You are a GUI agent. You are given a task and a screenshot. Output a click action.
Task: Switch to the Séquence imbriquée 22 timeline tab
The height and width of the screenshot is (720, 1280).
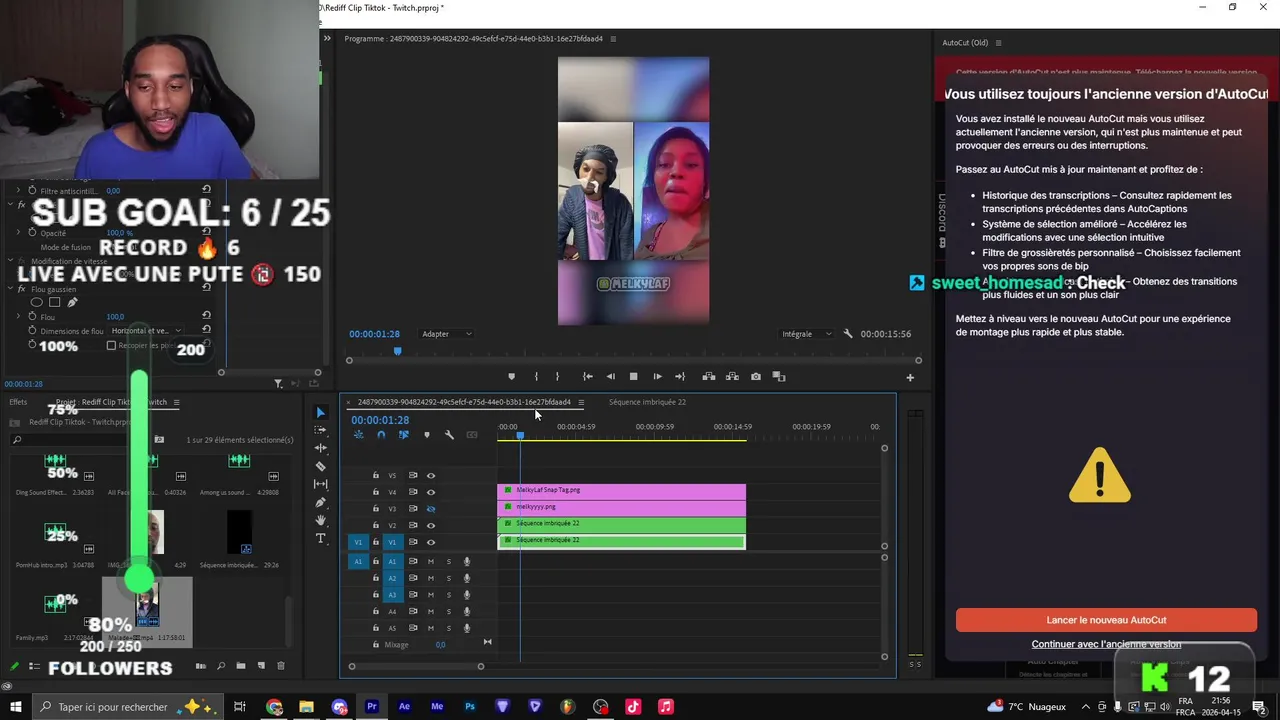[x=647, y=402]
